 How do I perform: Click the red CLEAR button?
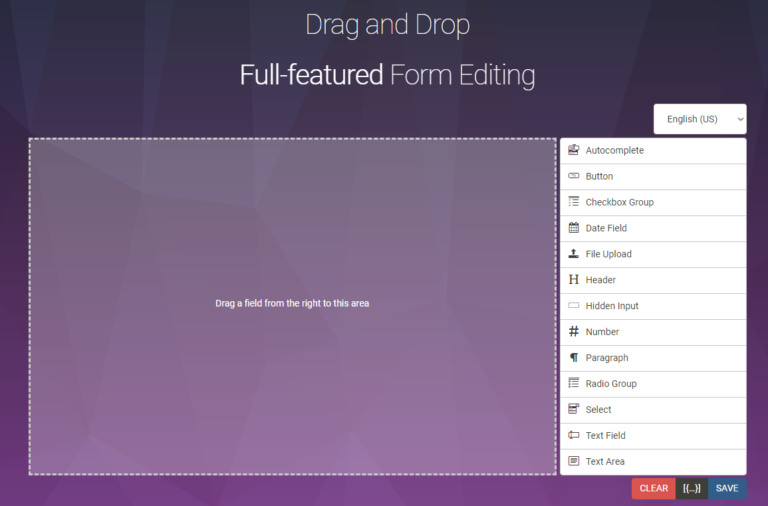(x=653, y=488)
